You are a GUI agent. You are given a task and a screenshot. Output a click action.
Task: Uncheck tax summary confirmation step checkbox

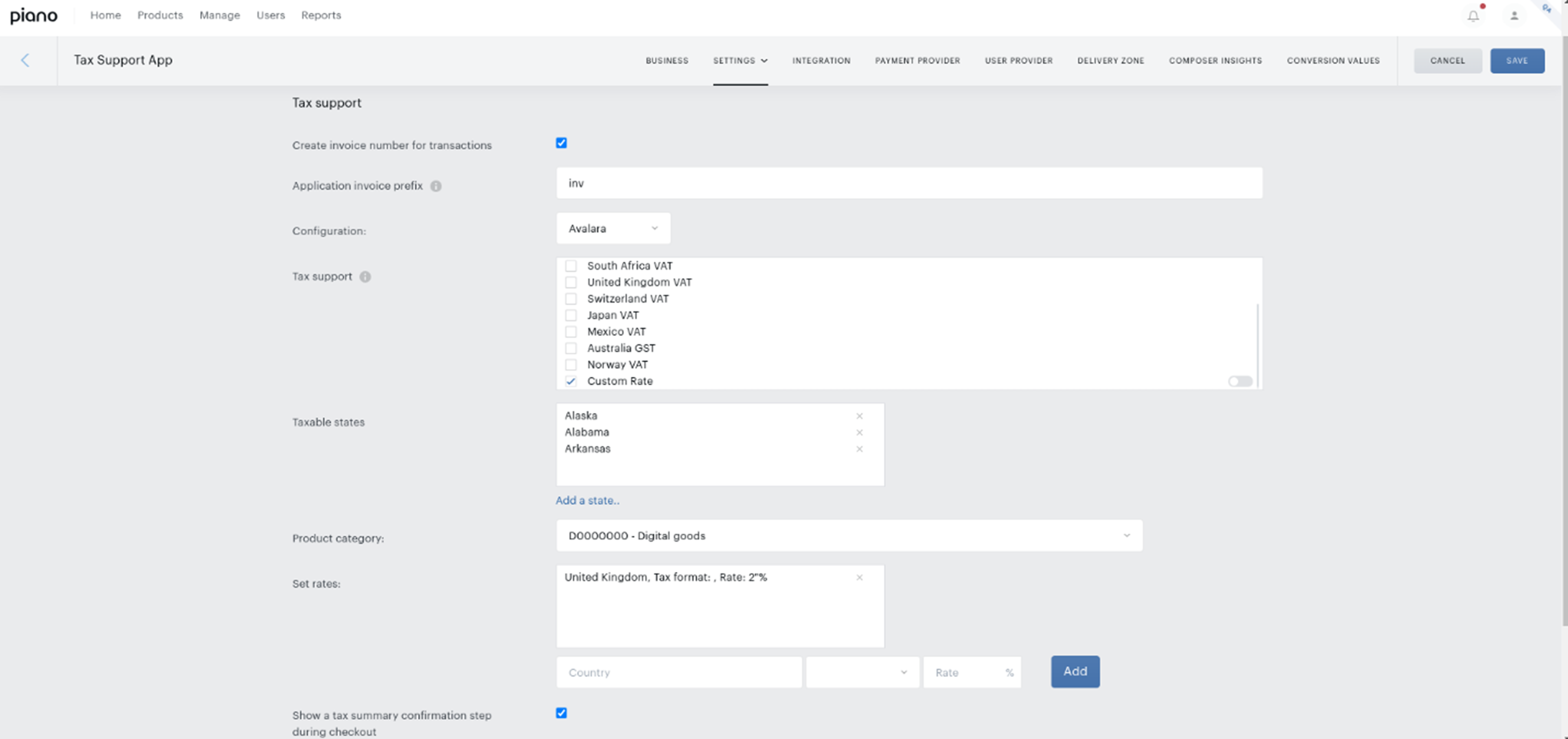(561, 713)
